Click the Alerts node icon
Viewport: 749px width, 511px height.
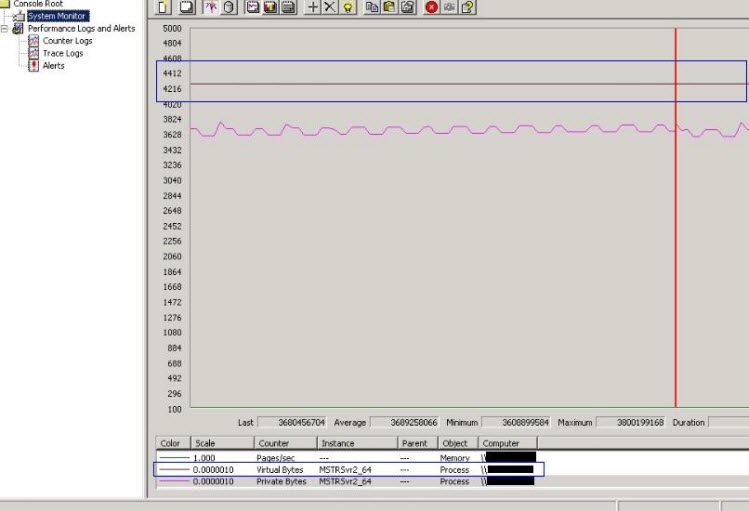tap(33, 66)
